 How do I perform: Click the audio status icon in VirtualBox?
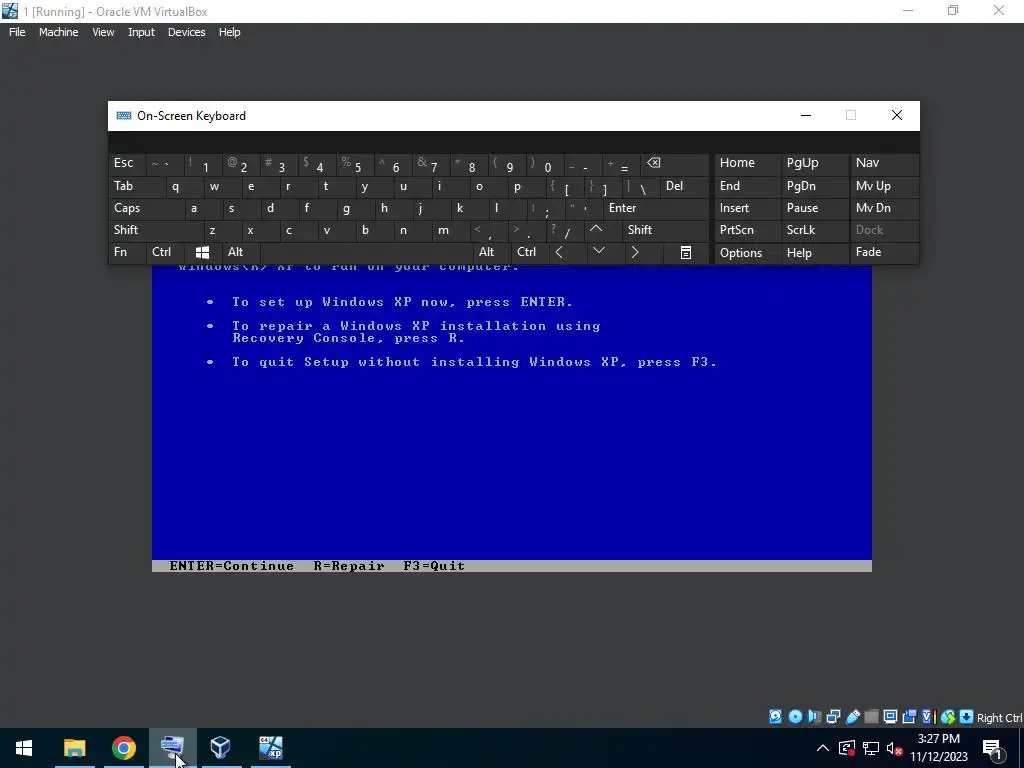pyautogui.click(x=814, y=716)
